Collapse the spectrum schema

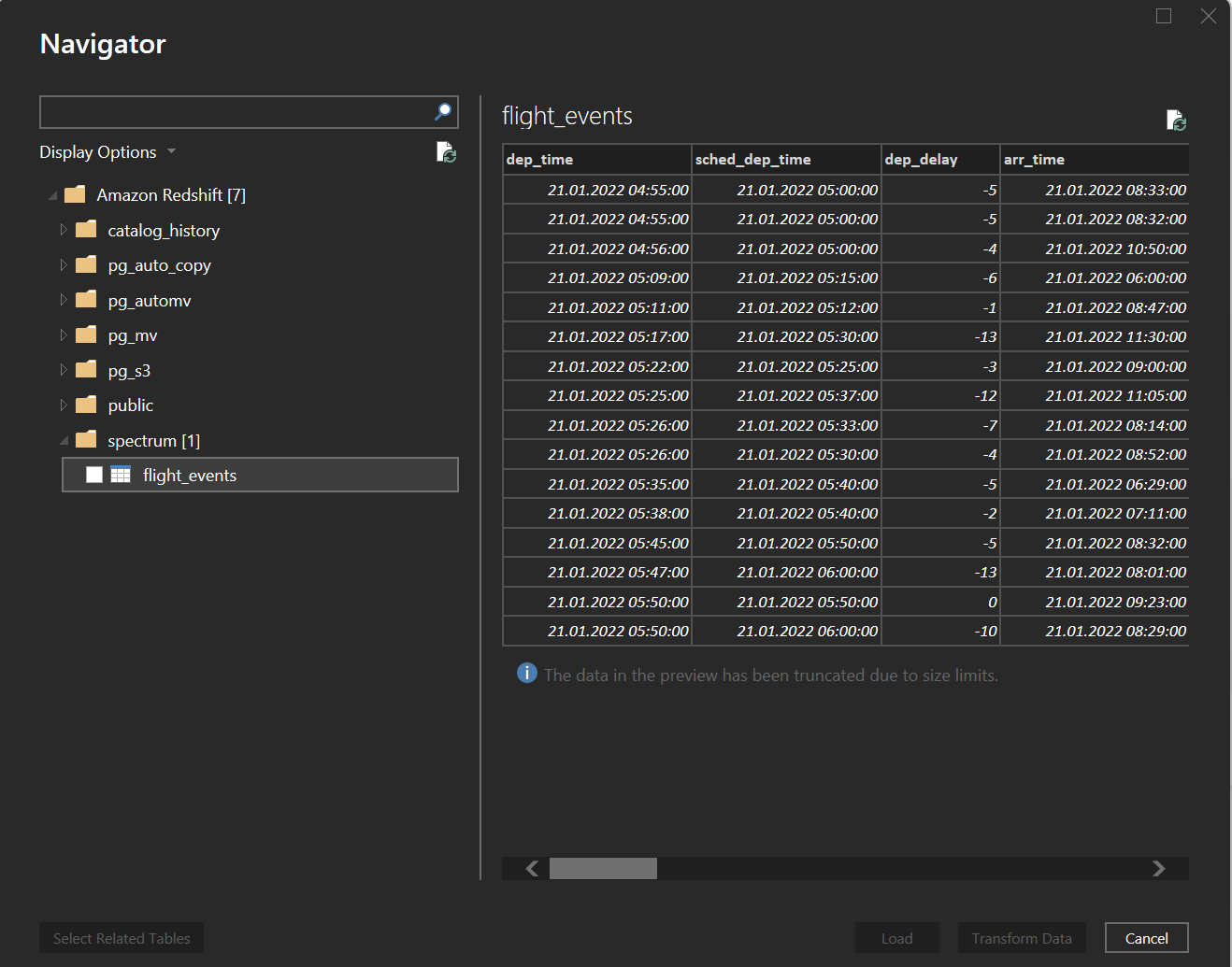point(64,441)
